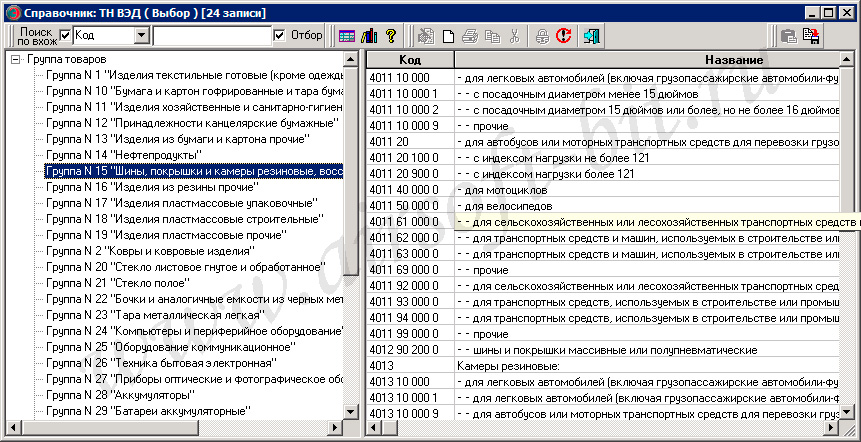The height and width of the screenshot is (442, 861).
Task: Select 'Группа N 15' tires node
Action: point(194,171)
